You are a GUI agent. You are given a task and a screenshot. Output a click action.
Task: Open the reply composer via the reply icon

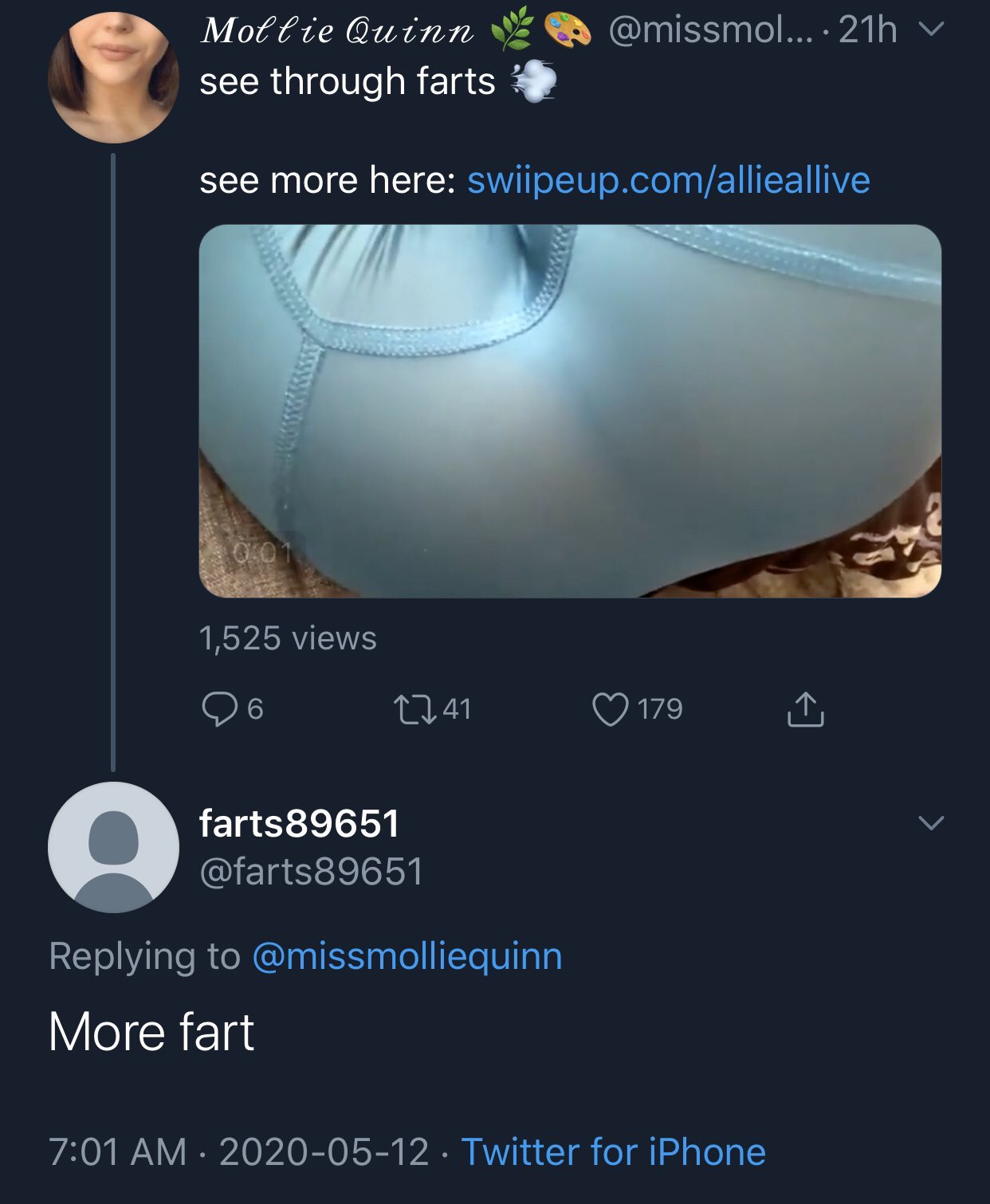click(x=220, y=710)
